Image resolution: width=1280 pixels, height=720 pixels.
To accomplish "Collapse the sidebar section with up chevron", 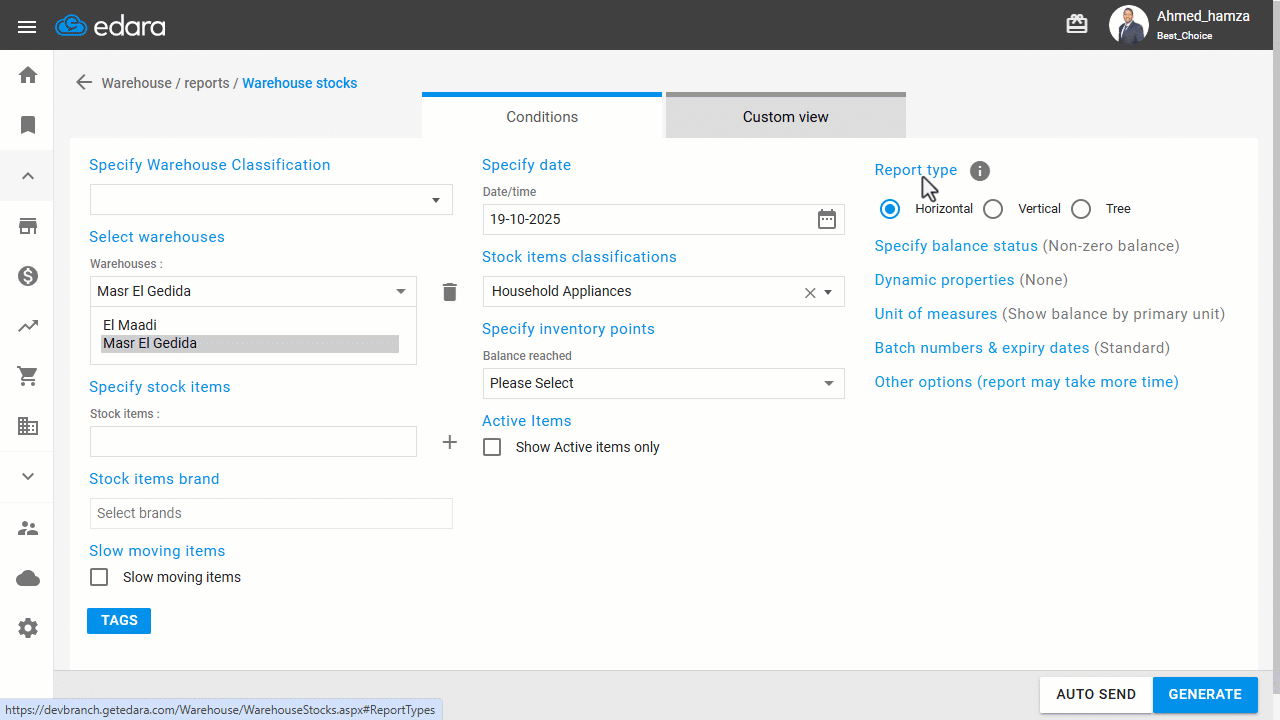I will coord(28,176).
